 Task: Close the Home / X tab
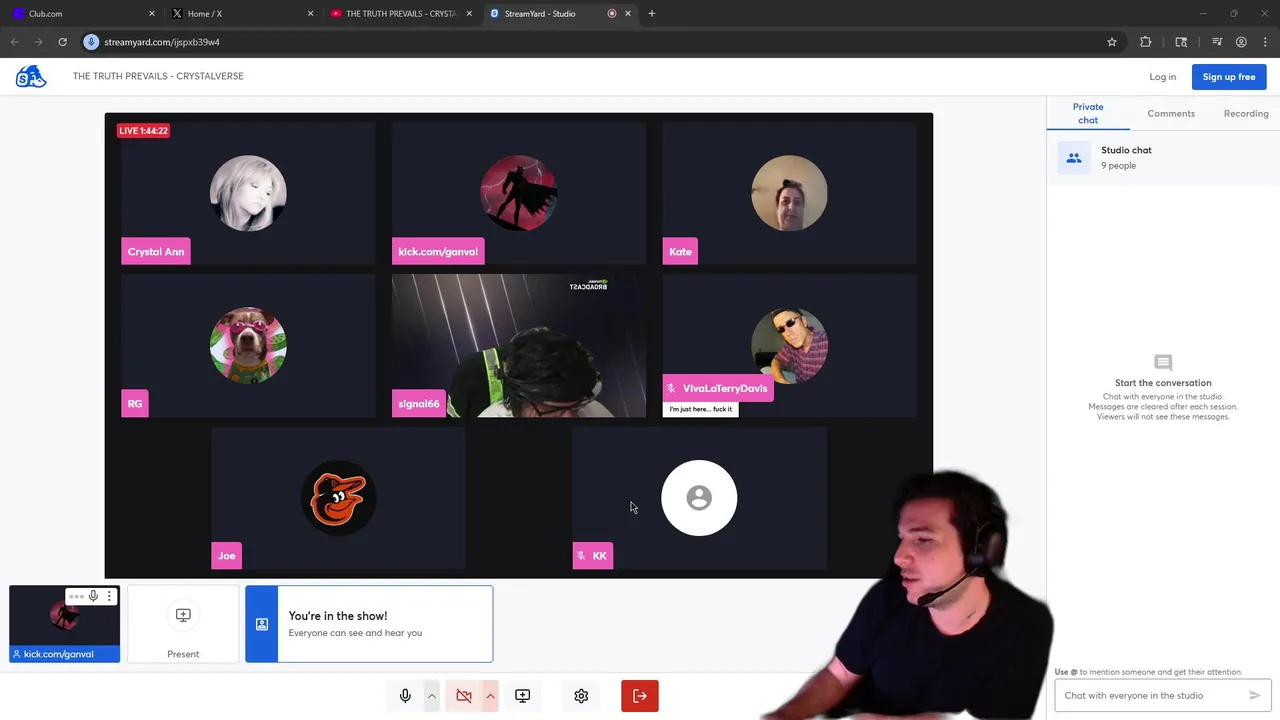coord(310,14)
